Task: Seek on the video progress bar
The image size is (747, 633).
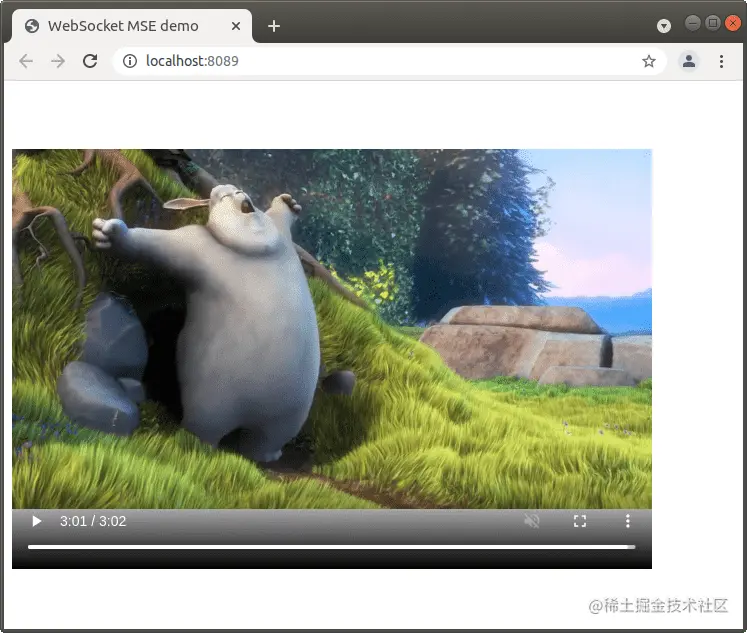Action: (x=332, y=547)
